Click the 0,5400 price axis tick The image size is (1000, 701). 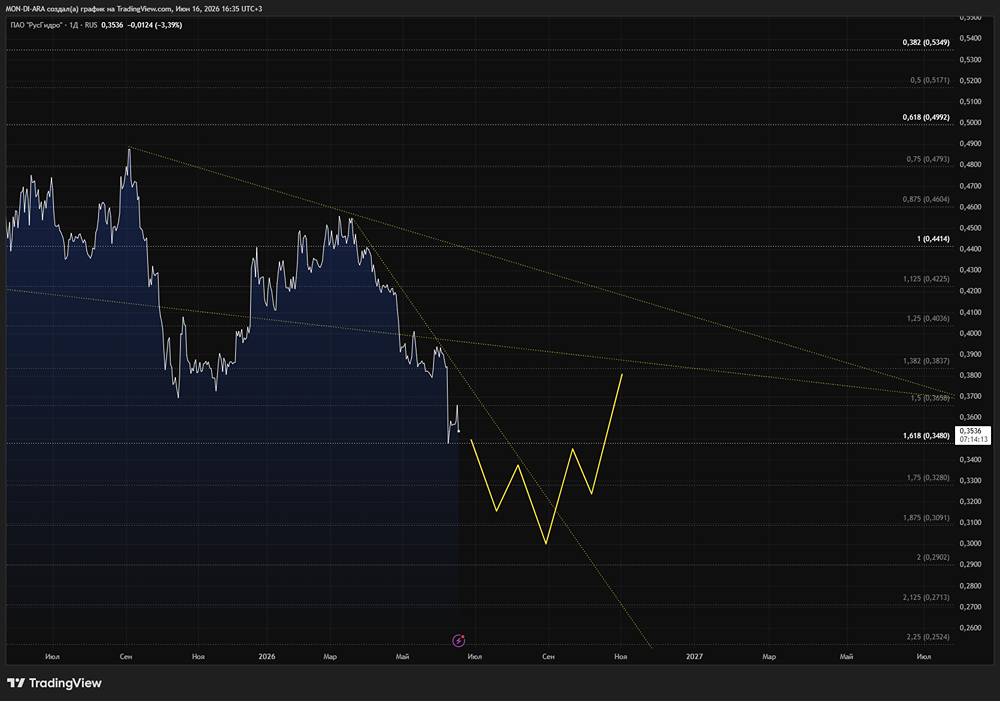coord(970,38)
